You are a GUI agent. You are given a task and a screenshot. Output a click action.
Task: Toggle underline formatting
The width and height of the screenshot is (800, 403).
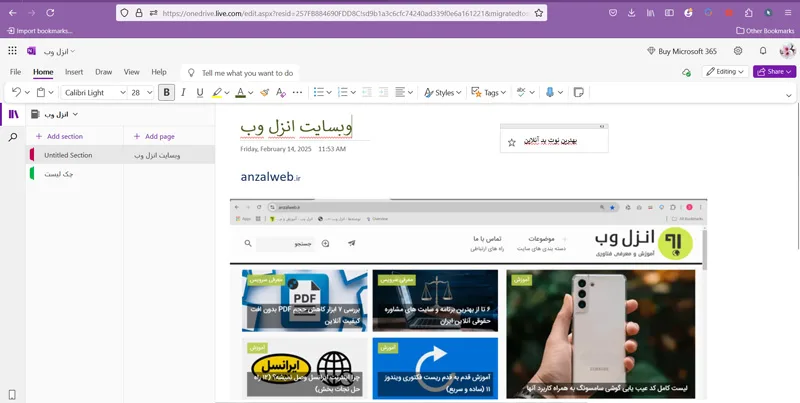tap(200, 92)
